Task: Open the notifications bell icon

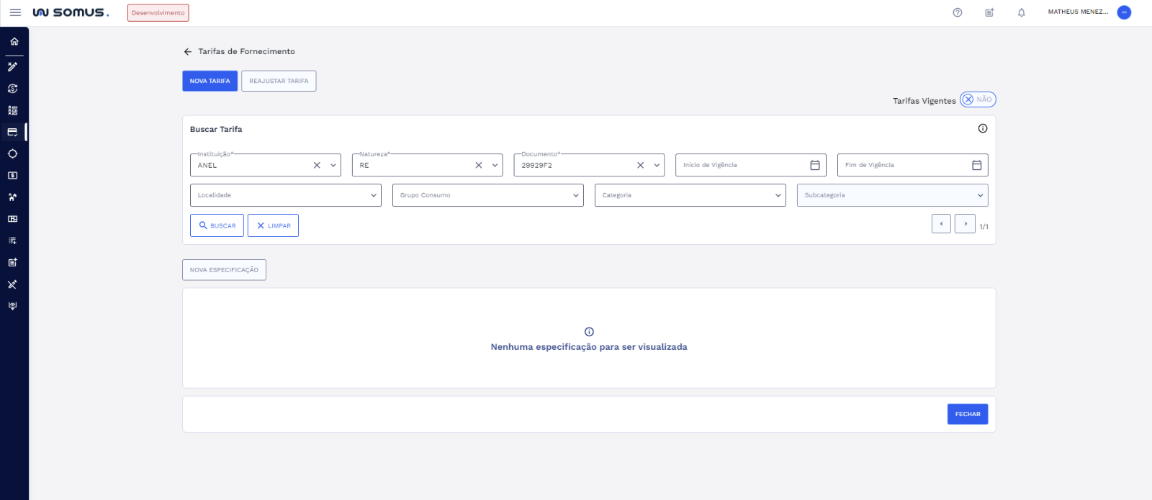Action: click(x=1021, y=13)
